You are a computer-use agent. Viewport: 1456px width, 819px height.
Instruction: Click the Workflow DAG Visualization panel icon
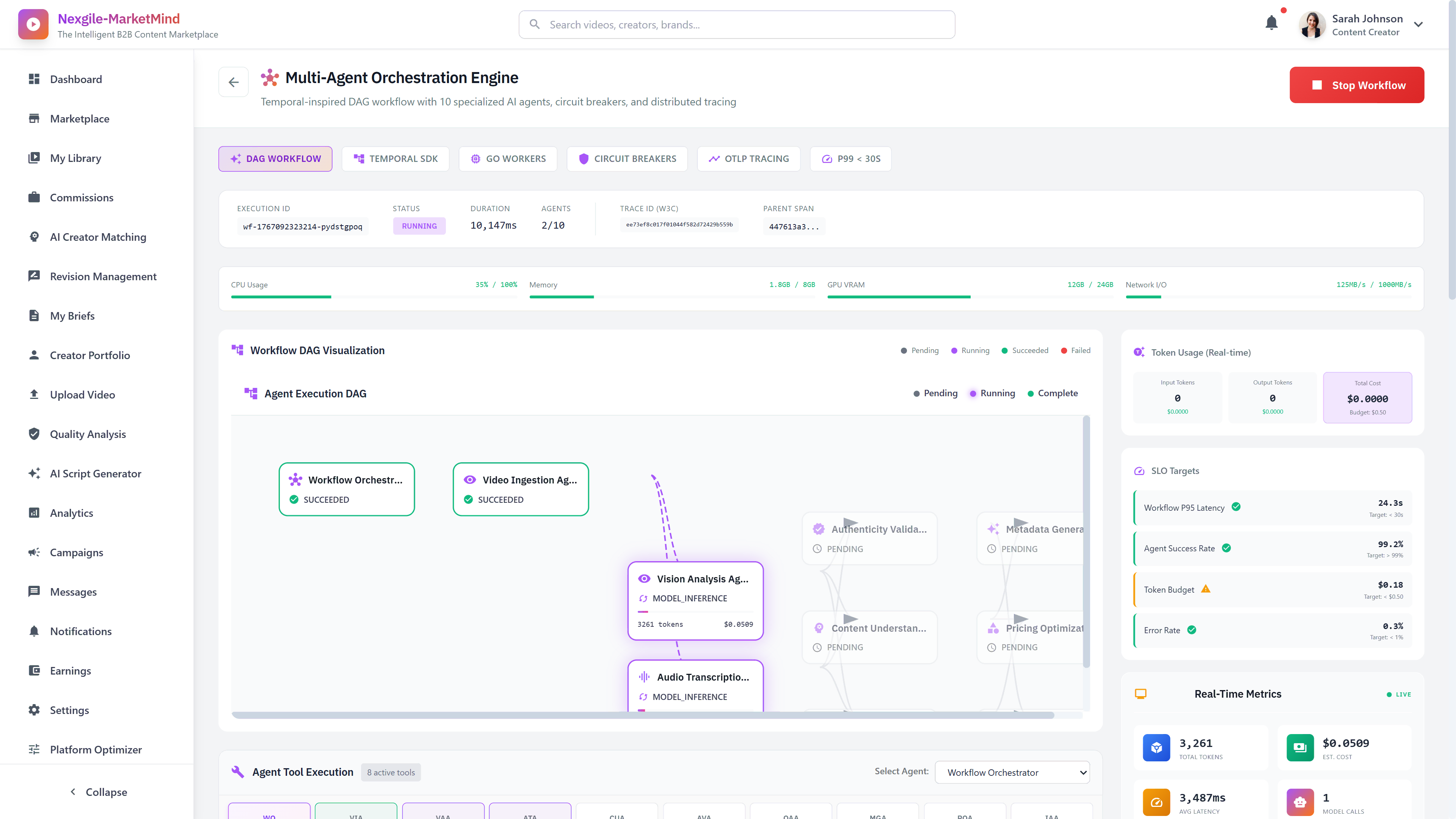[x=237, y=350]
